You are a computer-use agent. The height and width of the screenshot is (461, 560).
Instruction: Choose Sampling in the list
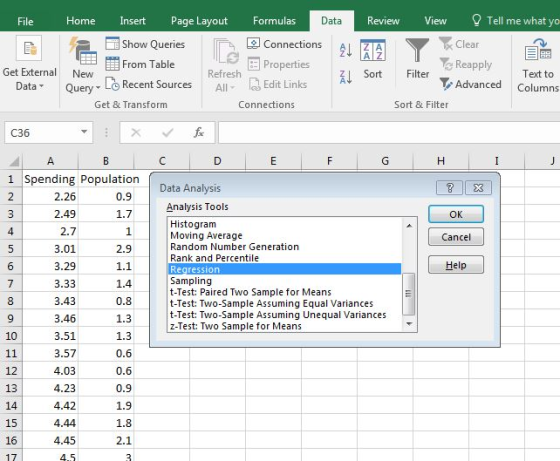pyautogui.click(x=285, y=281)
